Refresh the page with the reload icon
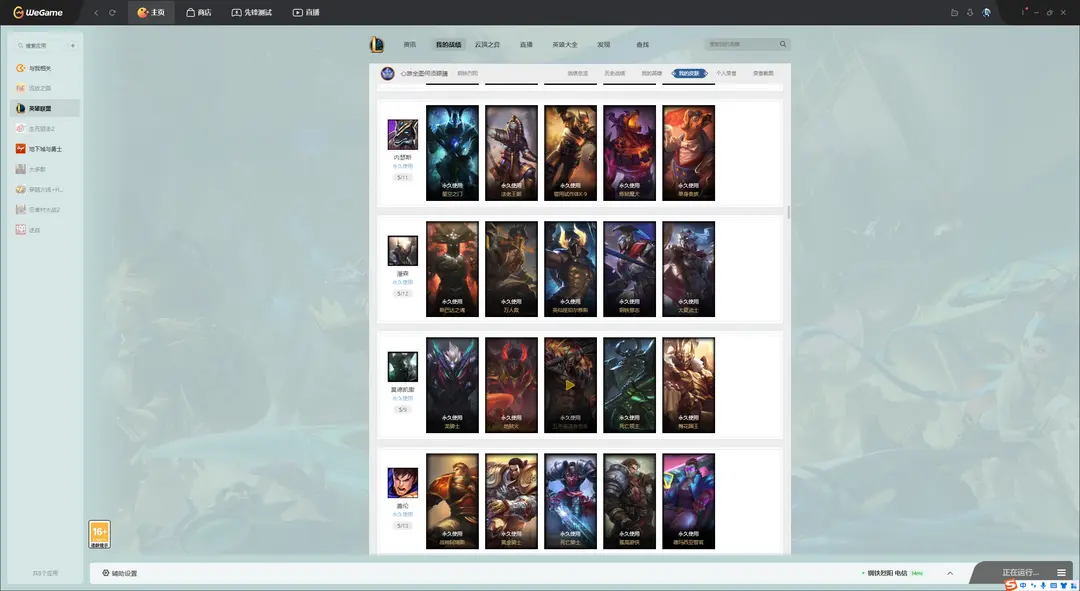 coord(112,12)
